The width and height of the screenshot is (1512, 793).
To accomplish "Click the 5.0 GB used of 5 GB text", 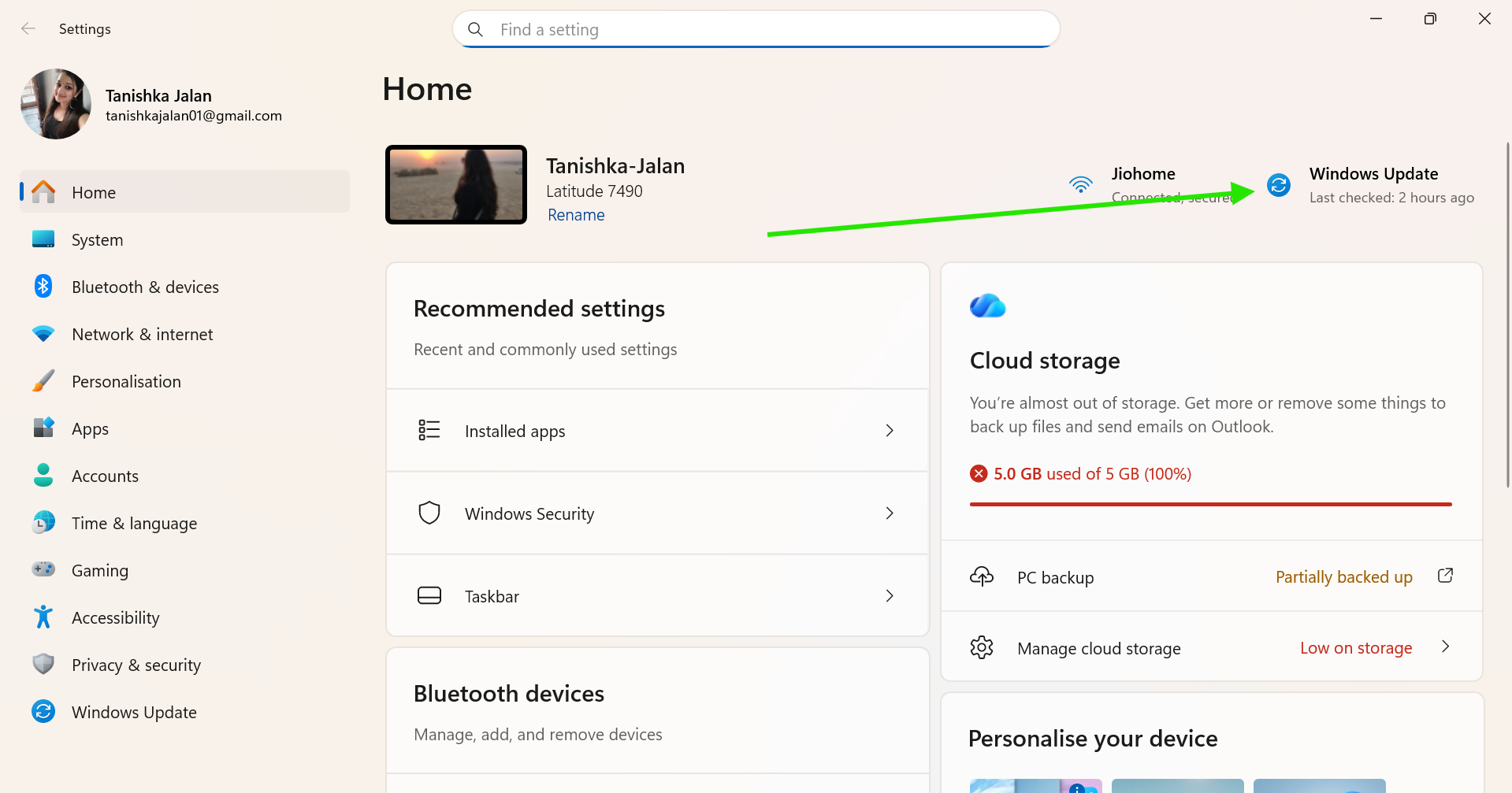I will pos(1092,474).
